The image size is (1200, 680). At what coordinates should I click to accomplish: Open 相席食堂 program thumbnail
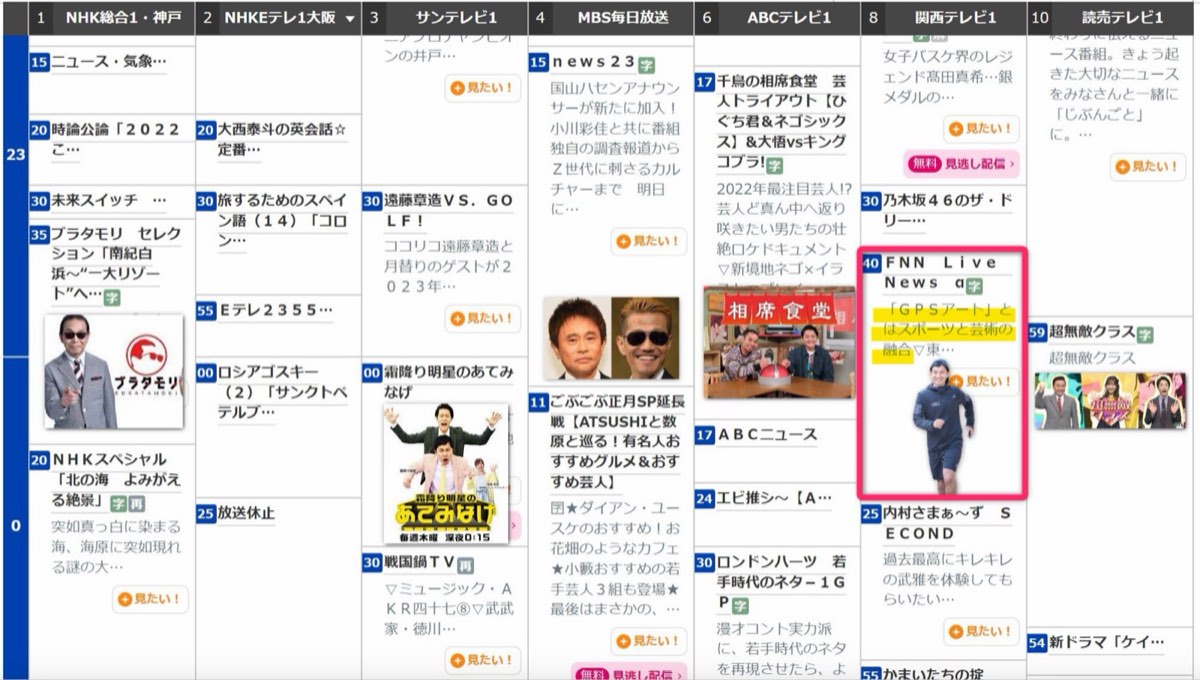point(779,342)
